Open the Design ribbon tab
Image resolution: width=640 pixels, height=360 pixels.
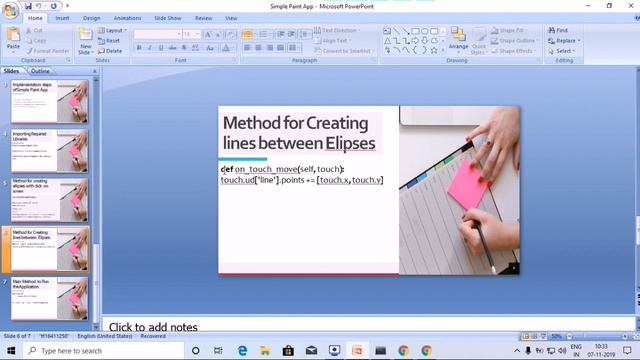91,18
